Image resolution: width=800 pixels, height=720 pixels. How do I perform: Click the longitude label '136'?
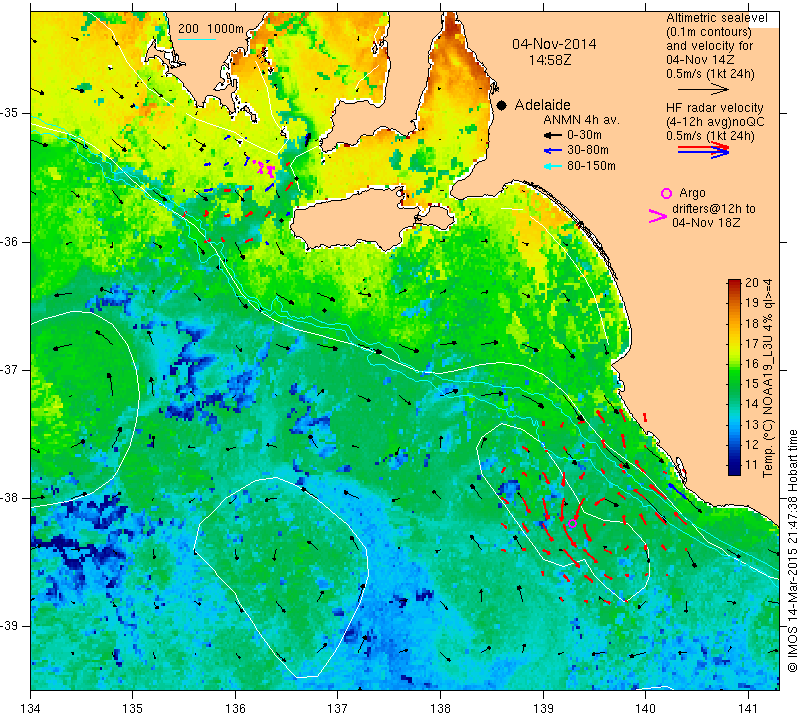point(235,708)
